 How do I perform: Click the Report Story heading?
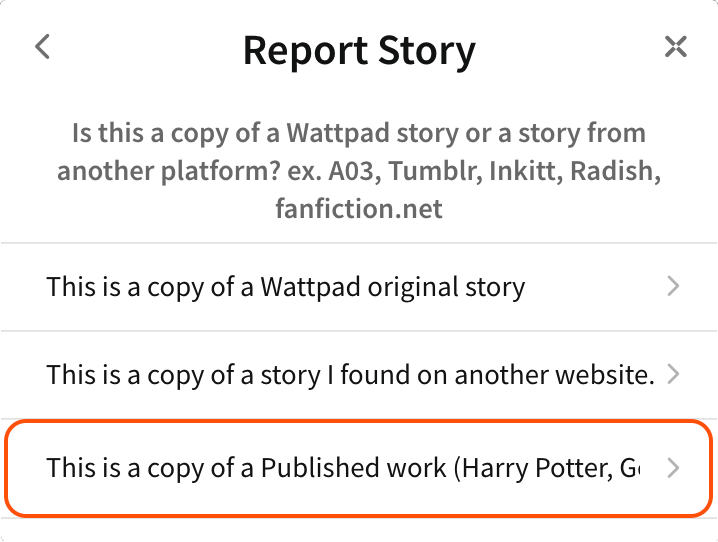tap(359, 49)
